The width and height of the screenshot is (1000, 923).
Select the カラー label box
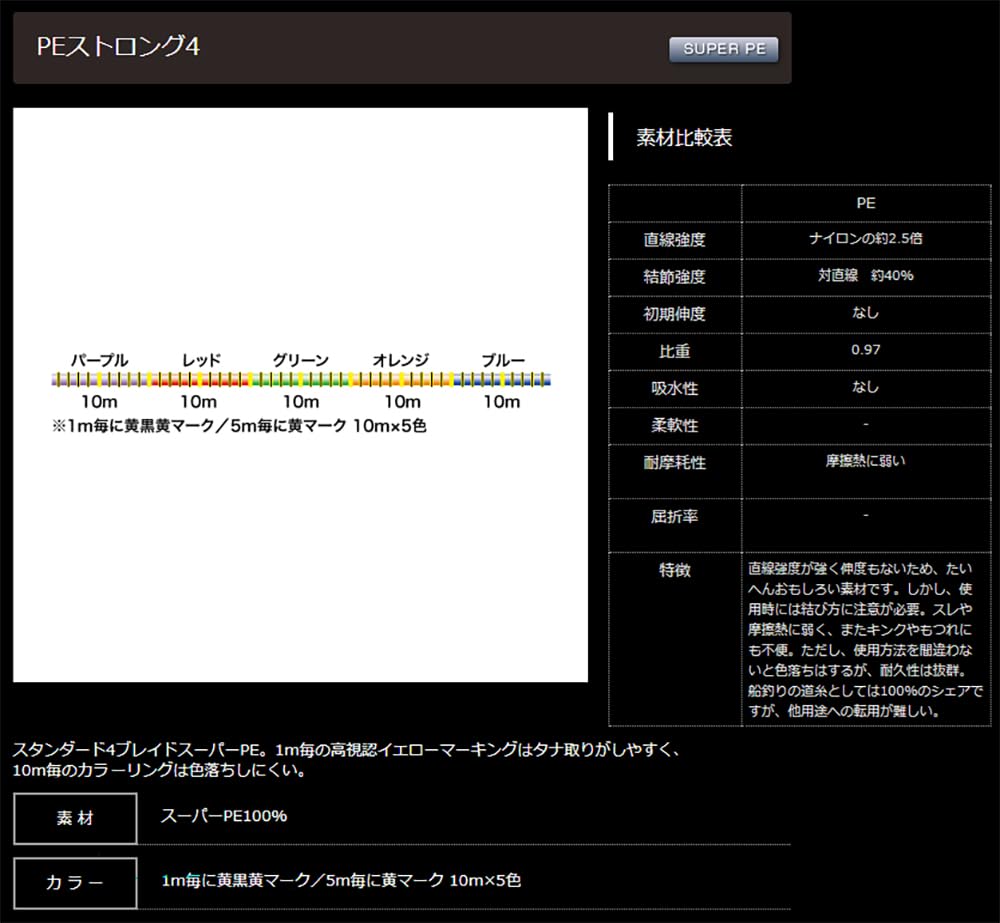pos(74,883)
